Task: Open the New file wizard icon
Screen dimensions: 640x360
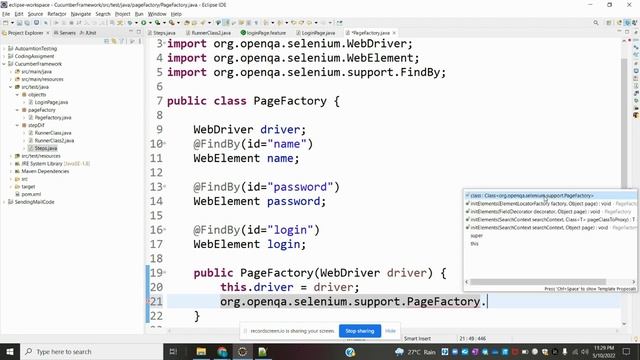Action: pyautogui.click(x=6, y=23)
